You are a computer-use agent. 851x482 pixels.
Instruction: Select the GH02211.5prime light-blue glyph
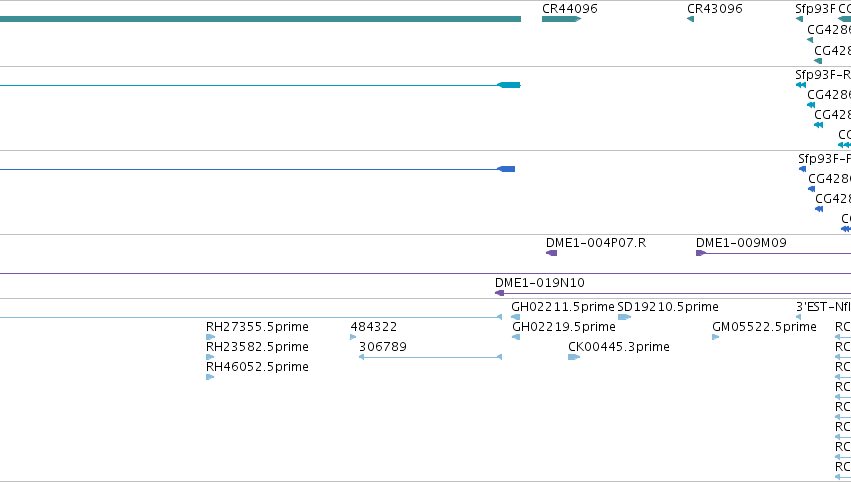(516, 317)
